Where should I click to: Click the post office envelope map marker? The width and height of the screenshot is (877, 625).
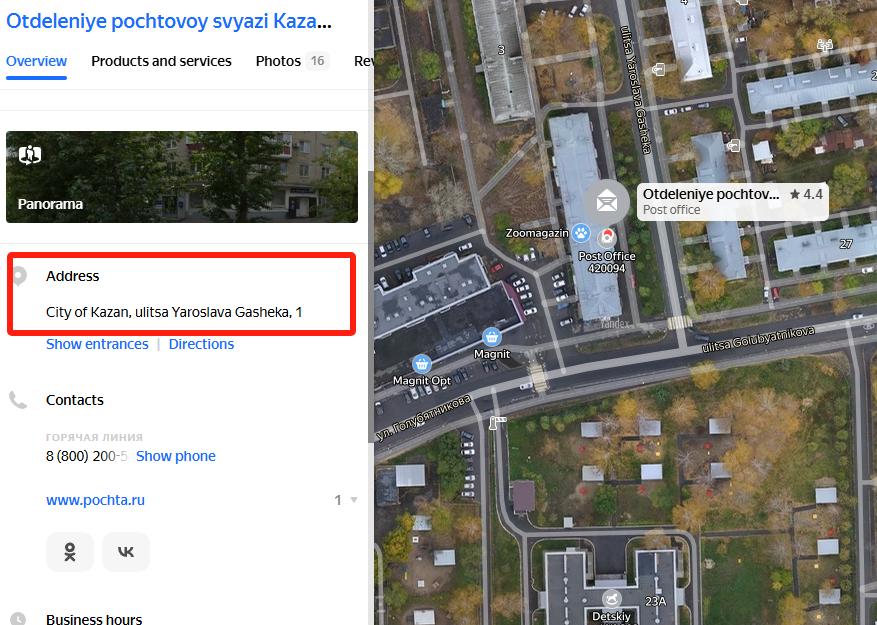(607, 201)
